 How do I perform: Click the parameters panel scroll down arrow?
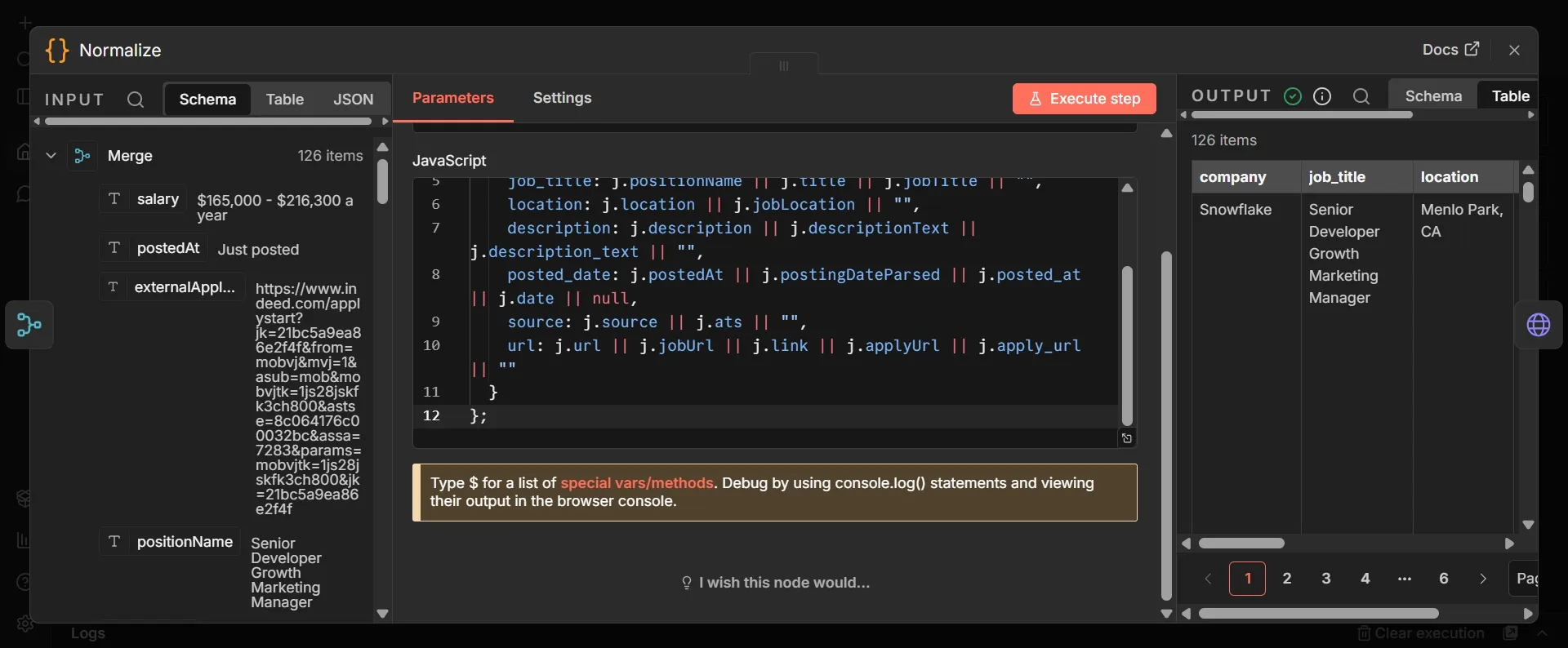point(1166,615)
